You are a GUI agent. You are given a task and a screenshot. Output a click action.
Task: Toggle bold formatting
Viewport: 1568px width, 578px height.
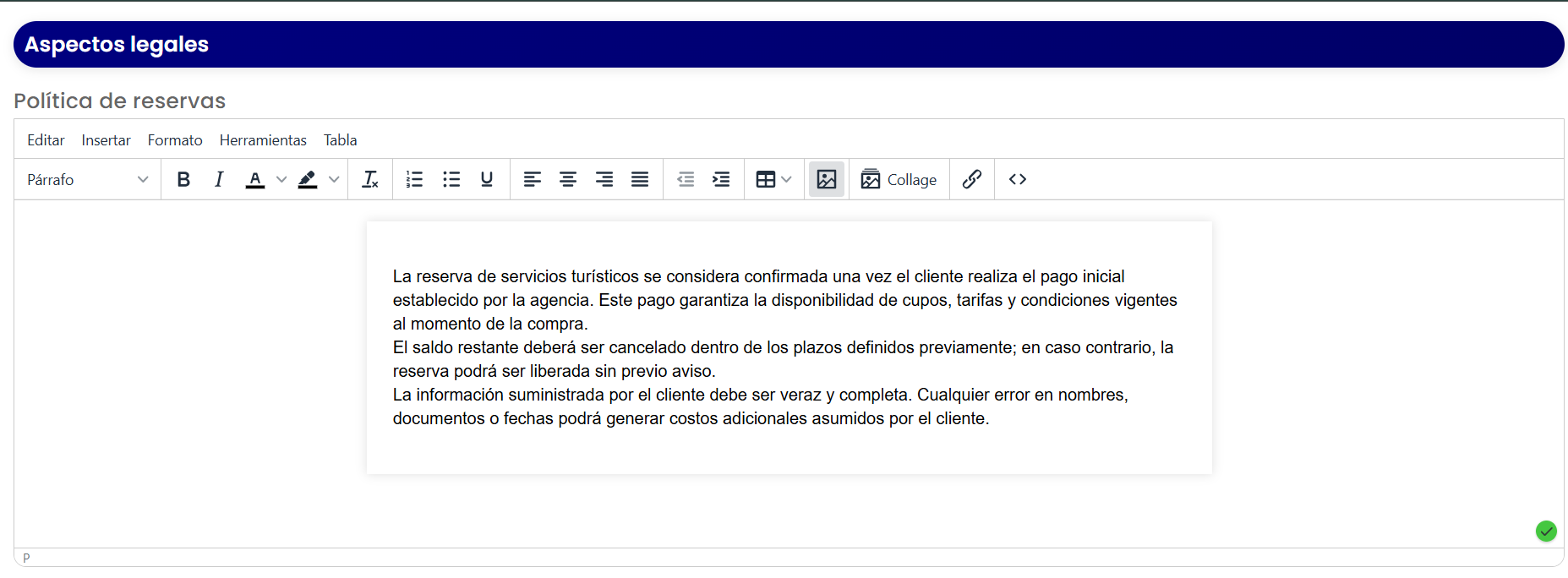[x=183, y=179]
